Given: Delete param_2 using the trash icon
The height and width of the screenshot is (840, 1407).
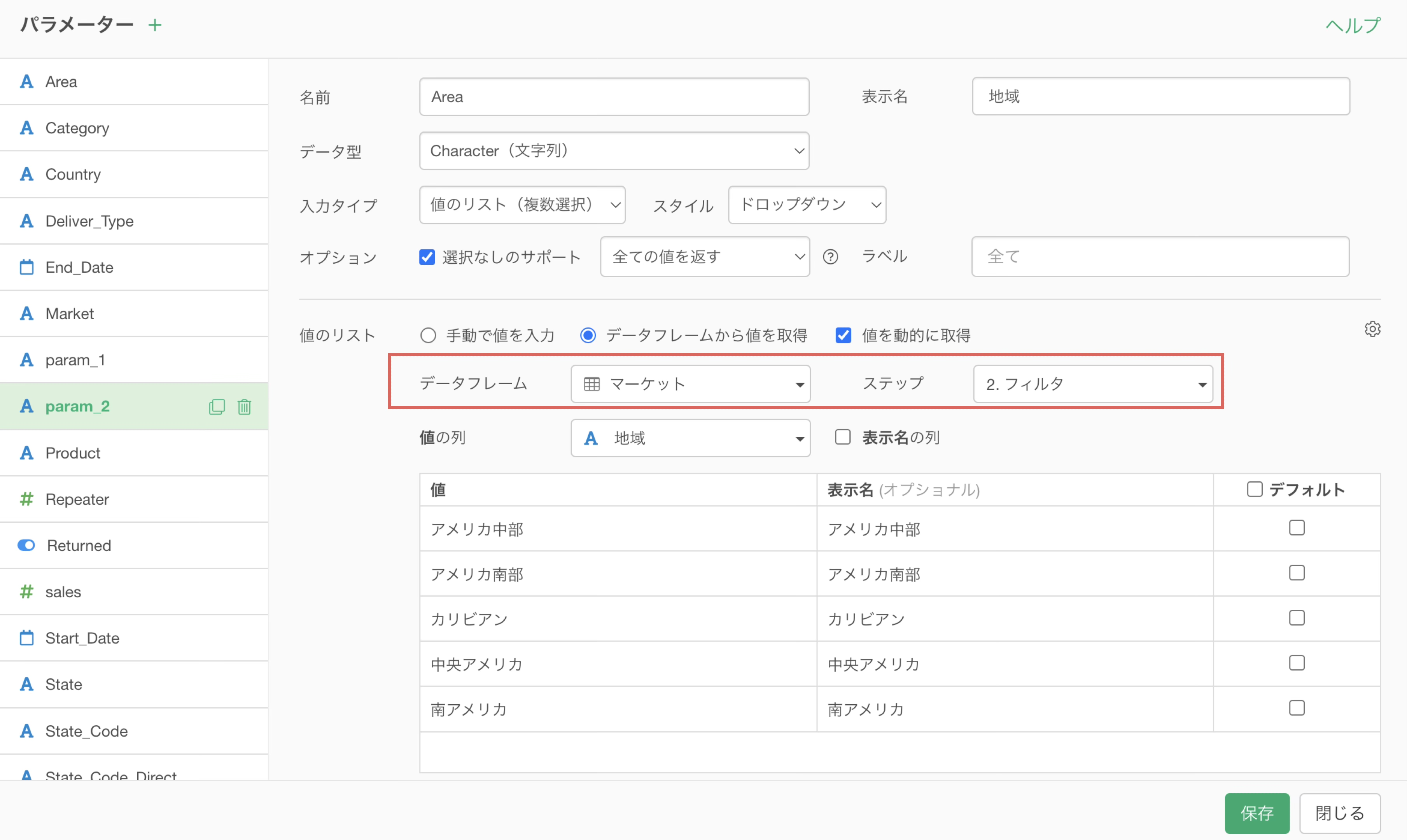Looking at the screenshot, I should tap(244, 406).
